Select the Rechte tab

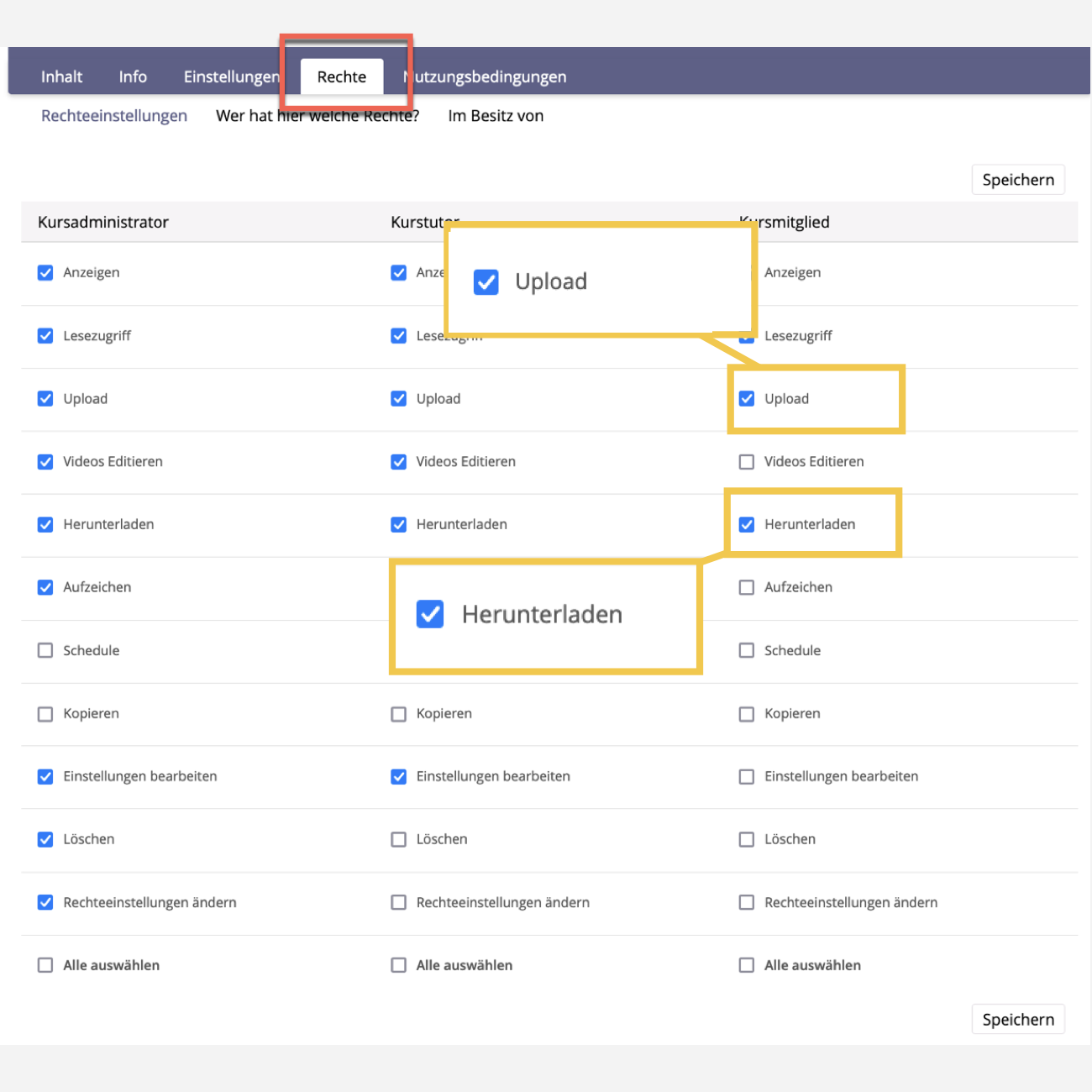pos(342,76)
